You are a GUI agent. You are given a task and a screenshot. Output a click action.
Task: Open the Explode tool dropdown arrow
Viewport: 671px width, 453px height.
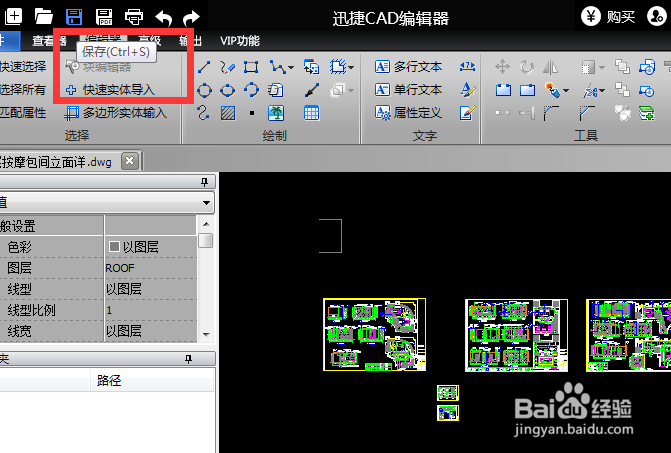[x=566, y=91]
